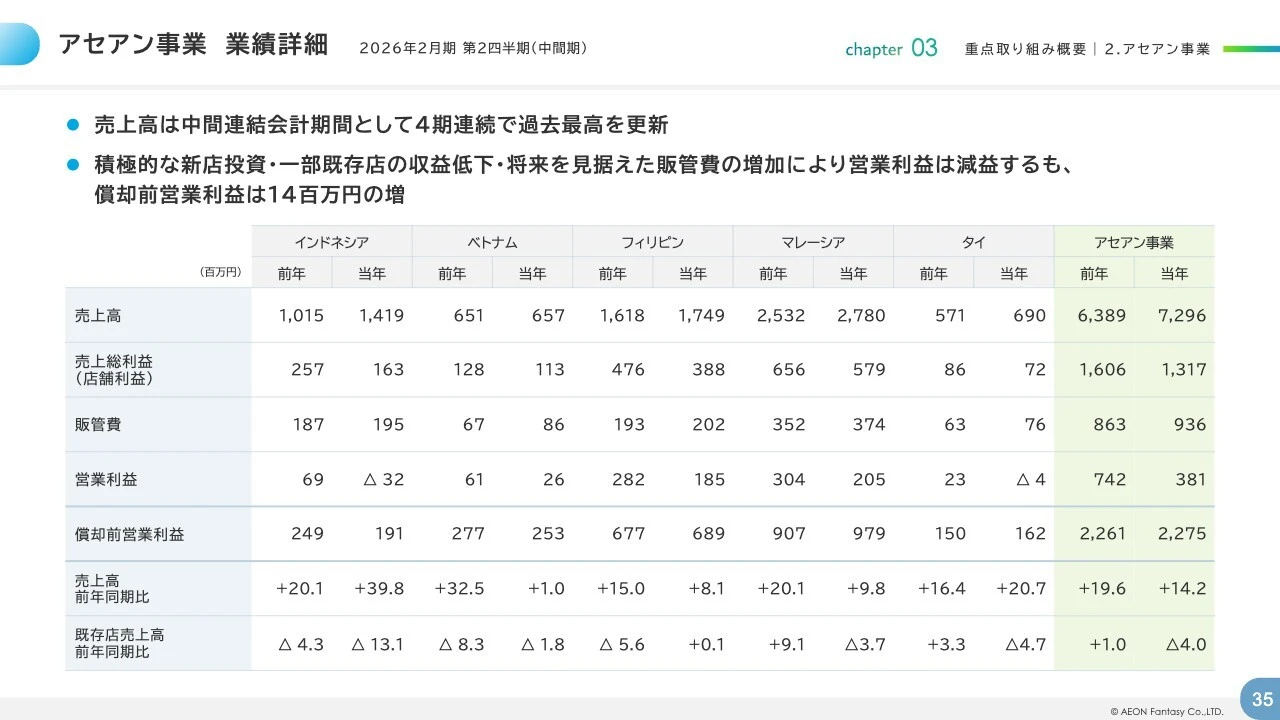Select the マレーシア column header
1280x720 pixels.
point(813,240)
